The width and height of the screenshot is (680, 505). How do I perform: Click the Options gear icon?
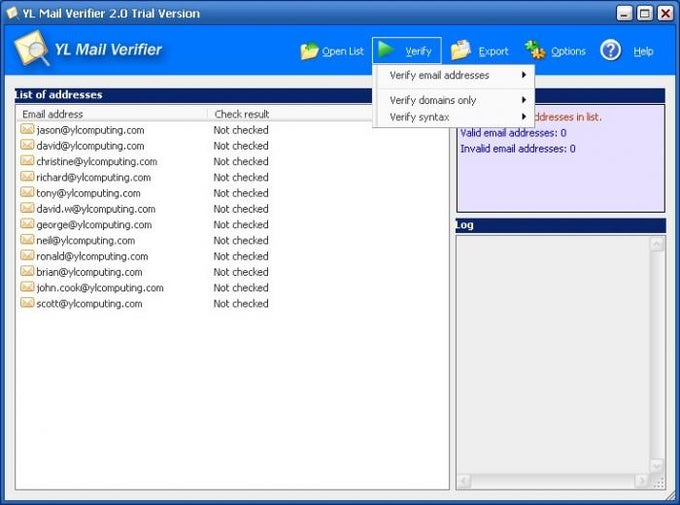click(535, 49)
